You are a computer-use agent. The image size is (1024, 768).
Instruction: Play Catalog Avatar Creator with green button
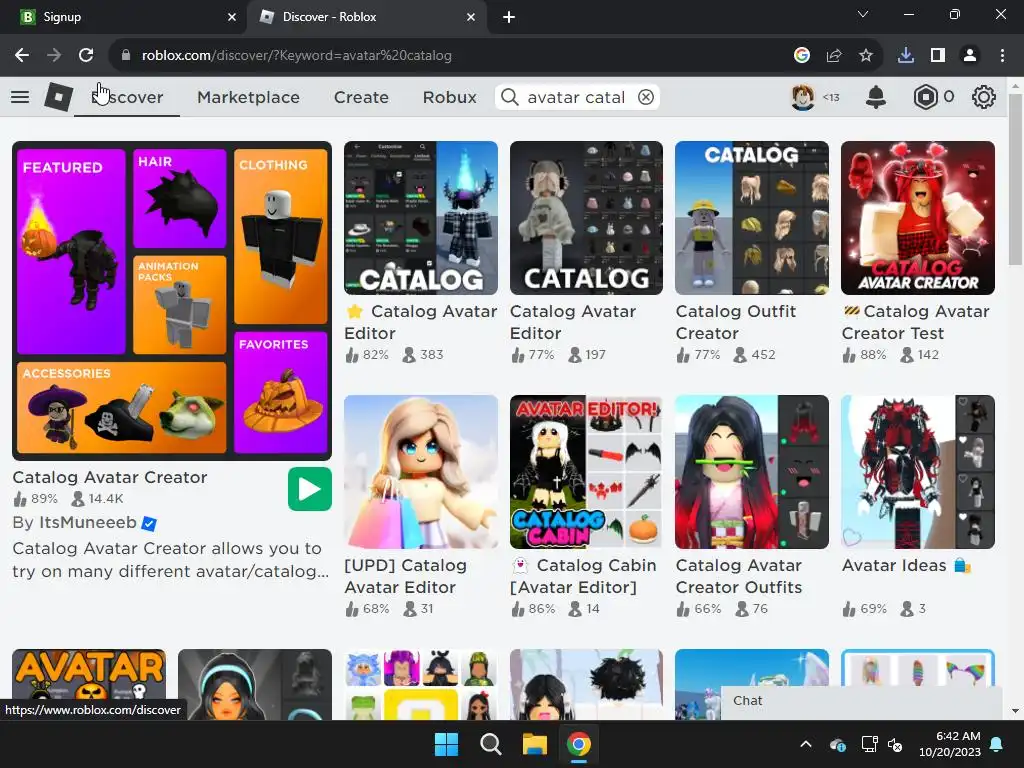(x=310, y=489)
